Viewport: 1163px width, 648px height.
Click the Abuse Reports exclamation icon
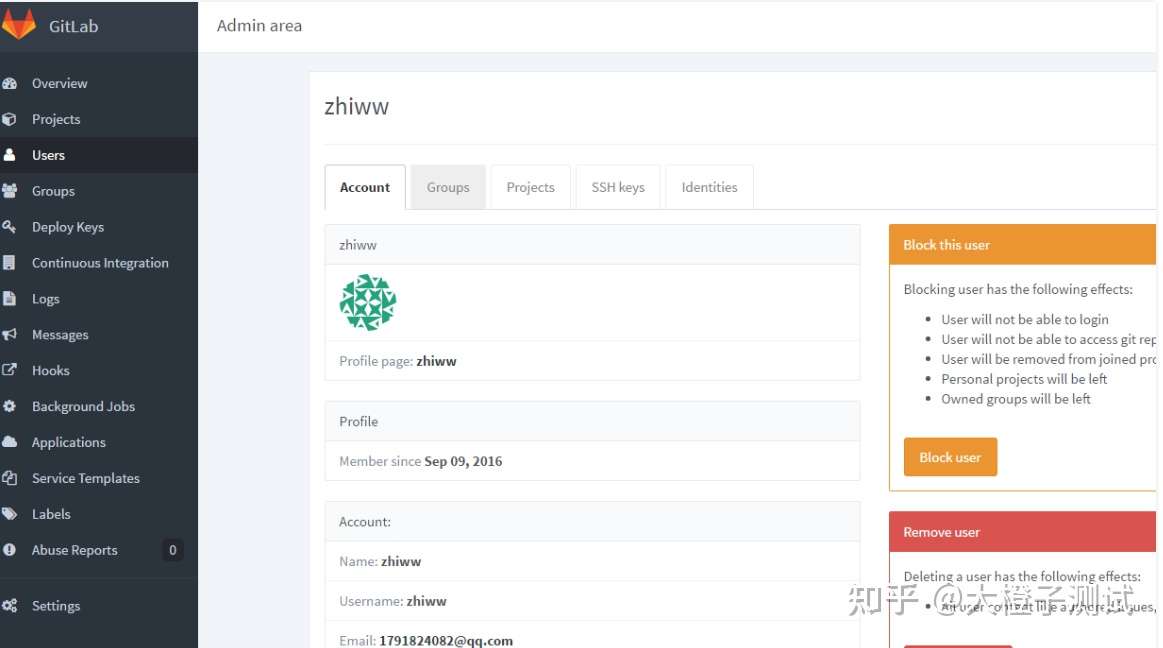click(10, 550)
